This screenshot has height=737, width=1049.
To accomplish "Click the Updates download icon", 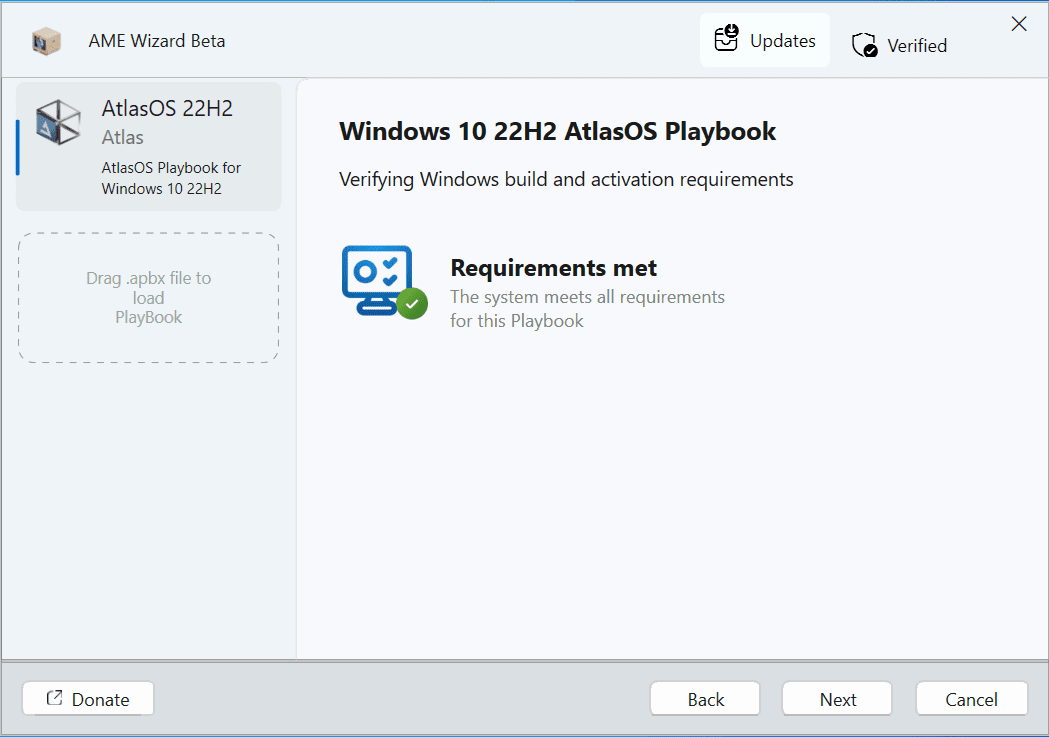I will (x=726, y=39).
